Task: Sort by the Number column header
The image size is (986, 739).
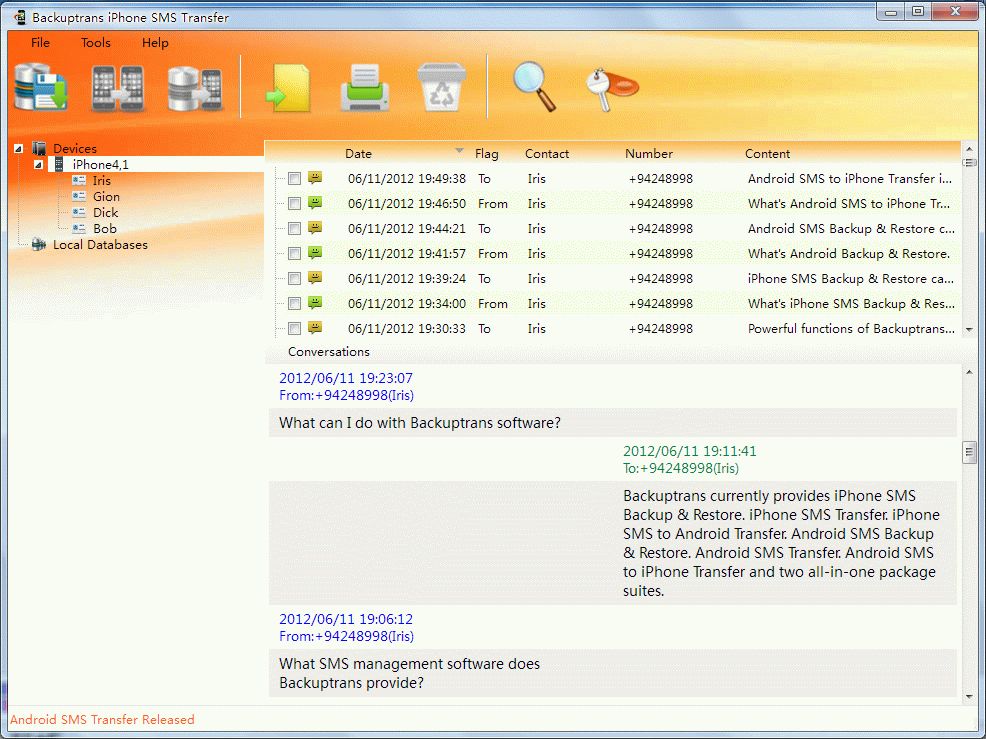Action: click(x=649, y=153)
